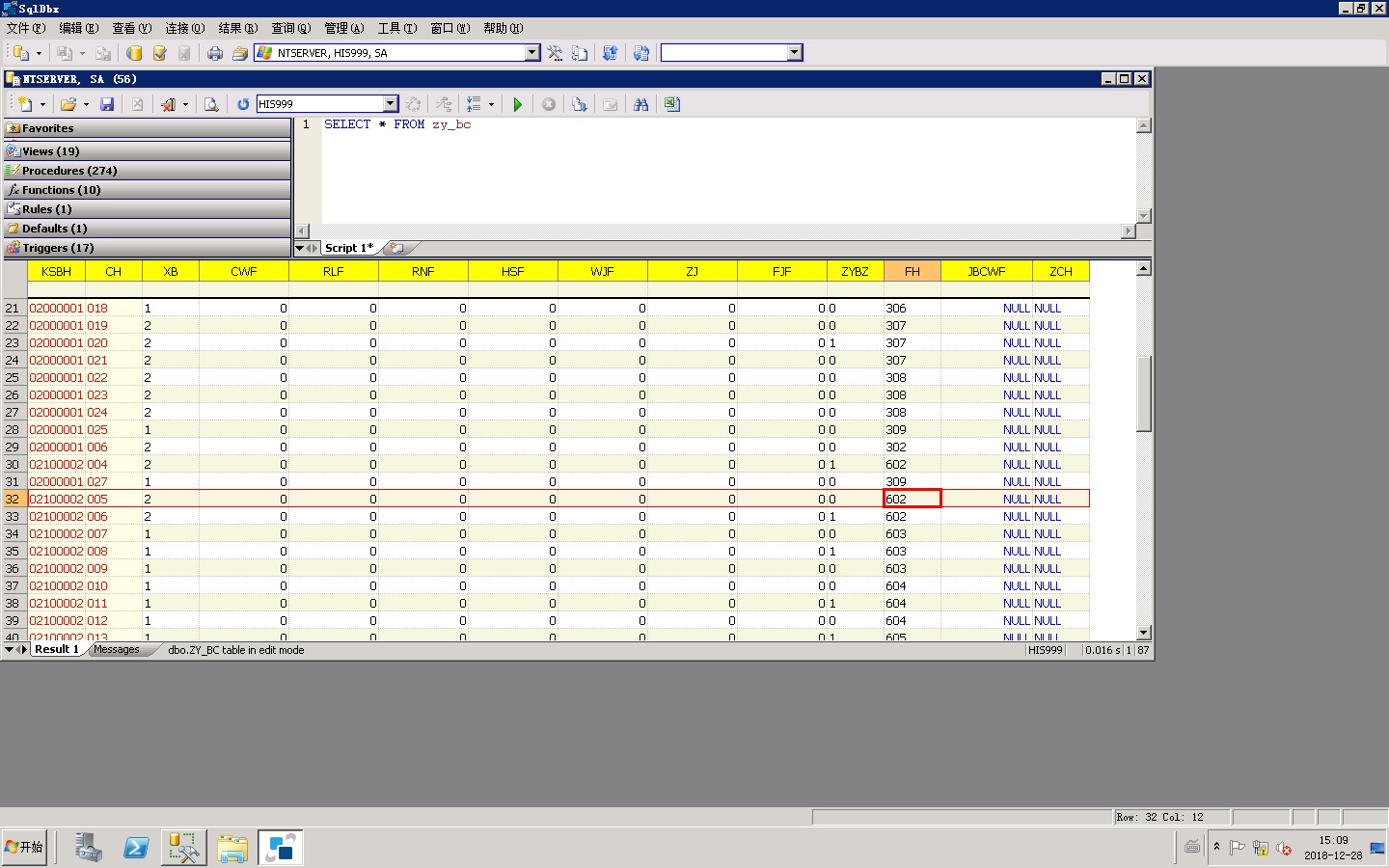Select the FH cell 602 in row 32

coord(912,499)
